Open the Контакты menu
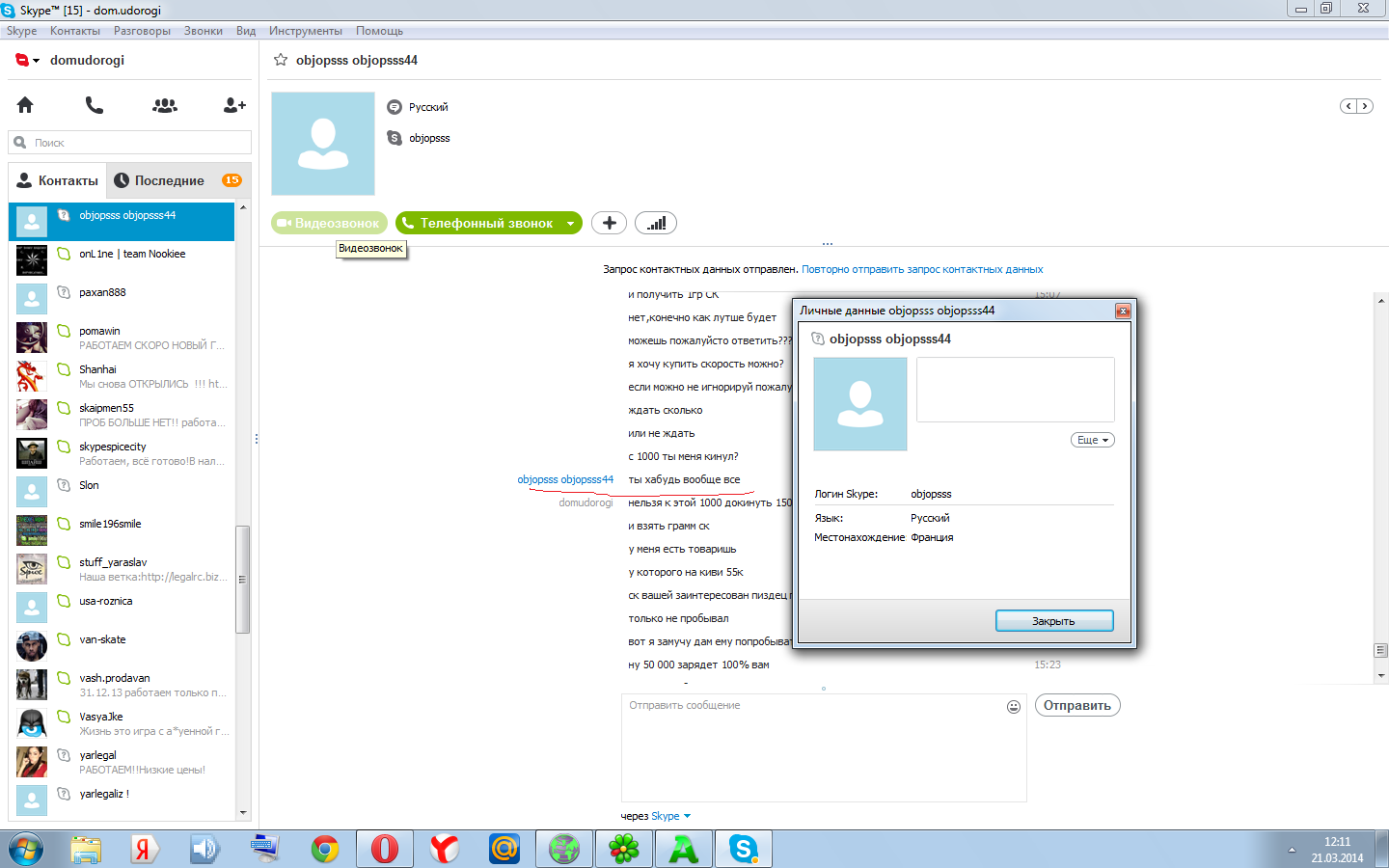Viewport: 1389px width, 868px height. click(75, 31)
